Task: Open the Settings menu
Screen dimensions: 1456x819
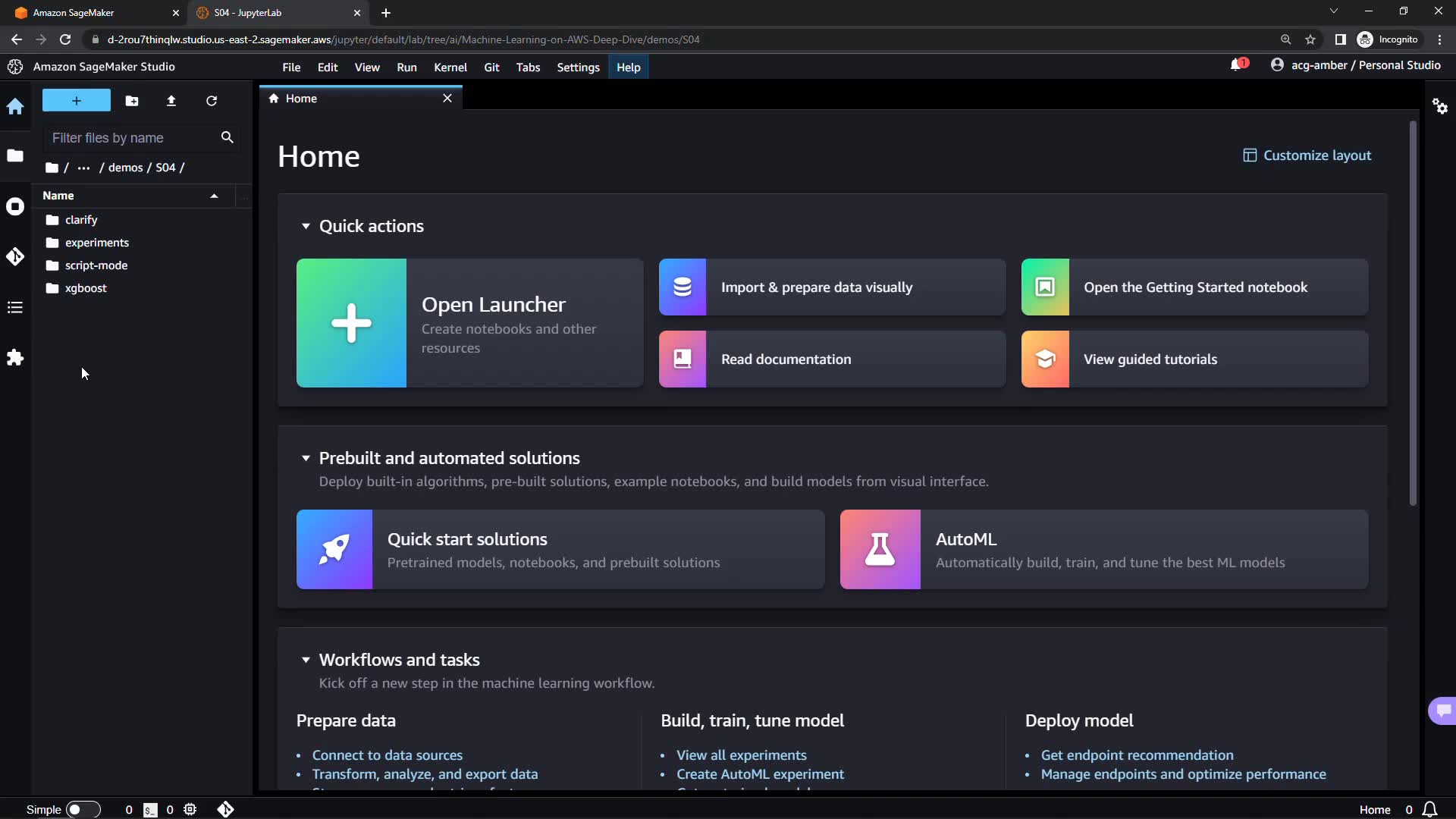Action: coord(578,67)
